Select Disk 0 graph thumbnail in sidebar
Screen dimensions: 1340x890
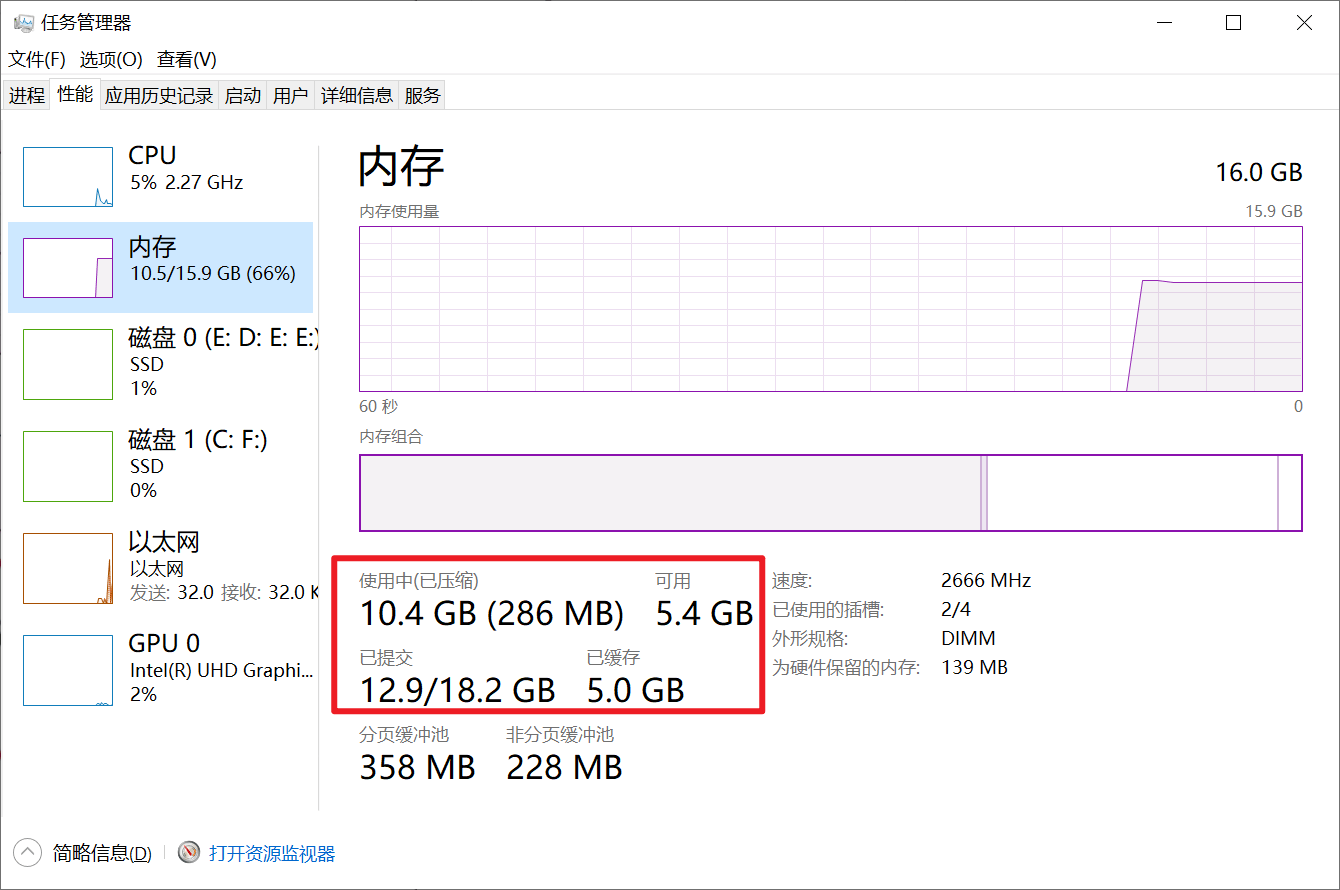[x=68, y=364]
